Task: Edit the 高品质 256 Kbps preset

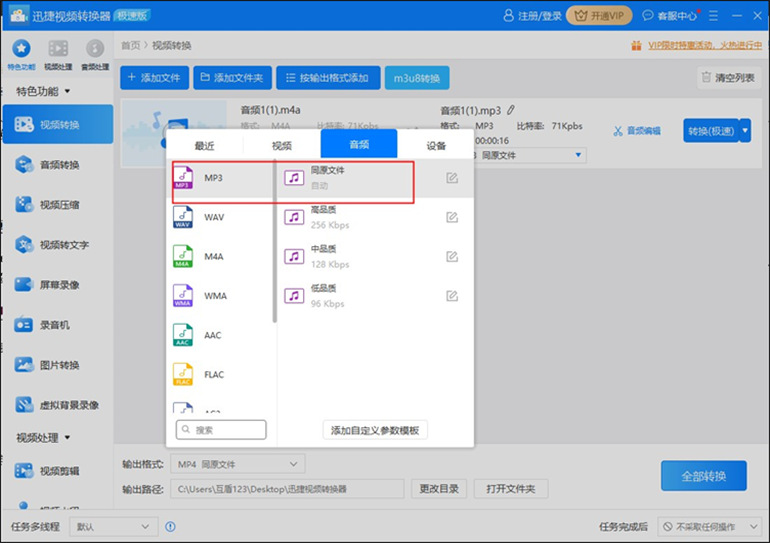Action: (x=452, y=217)
